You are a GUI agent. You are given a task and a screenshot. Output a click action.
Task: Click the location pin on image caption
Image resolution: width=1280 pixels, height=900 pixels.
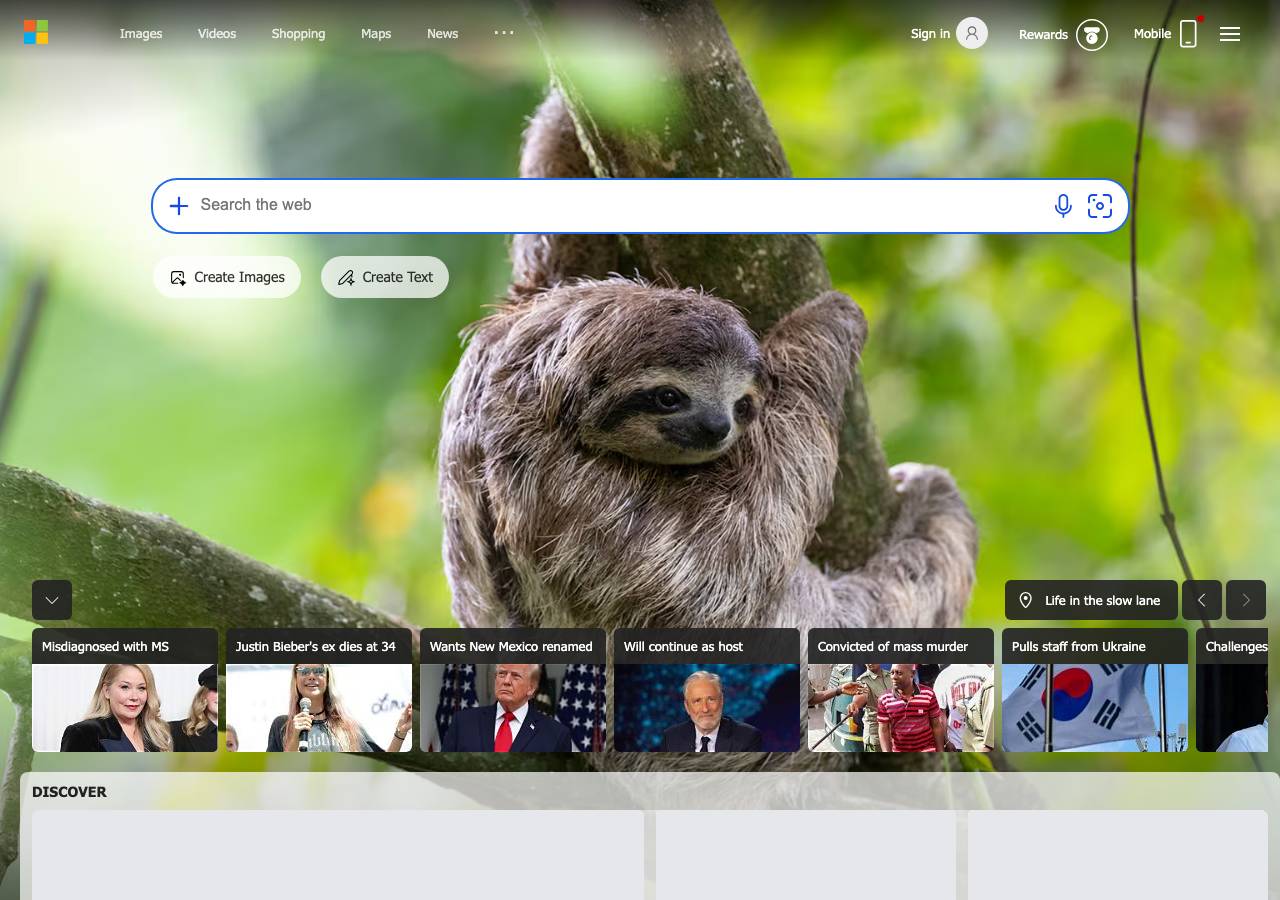(1025, 600)
